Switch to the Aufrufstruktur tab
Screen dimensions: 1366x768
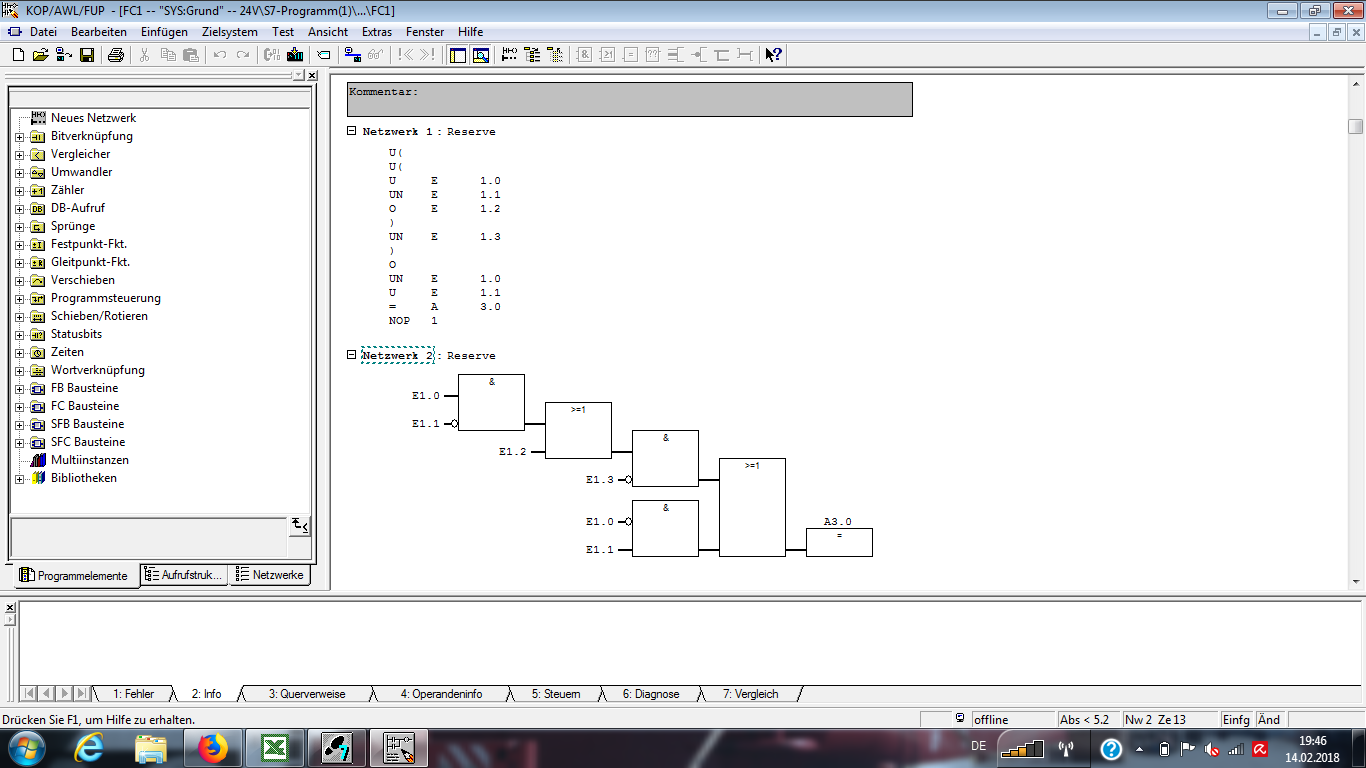click(x=184, y=575)
